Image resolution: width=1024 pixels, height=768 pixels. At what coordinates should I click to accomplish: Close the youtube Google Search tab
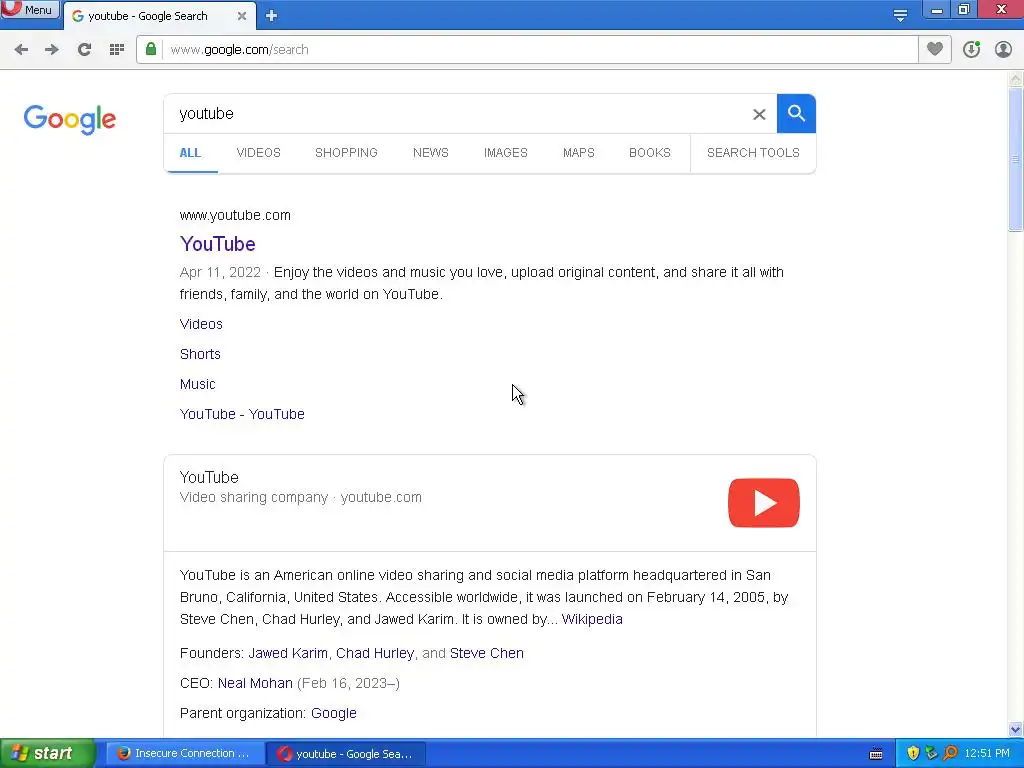pyautogui.click(x=242, y=16)
